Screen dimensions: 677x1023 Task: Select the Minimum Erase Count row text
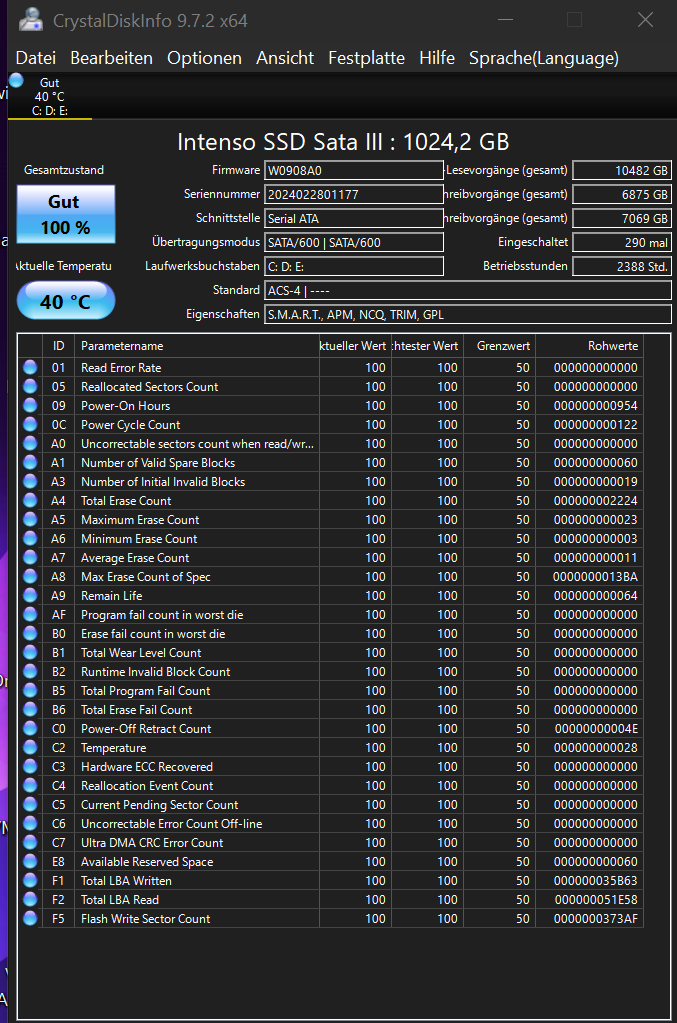click(139, 539)
